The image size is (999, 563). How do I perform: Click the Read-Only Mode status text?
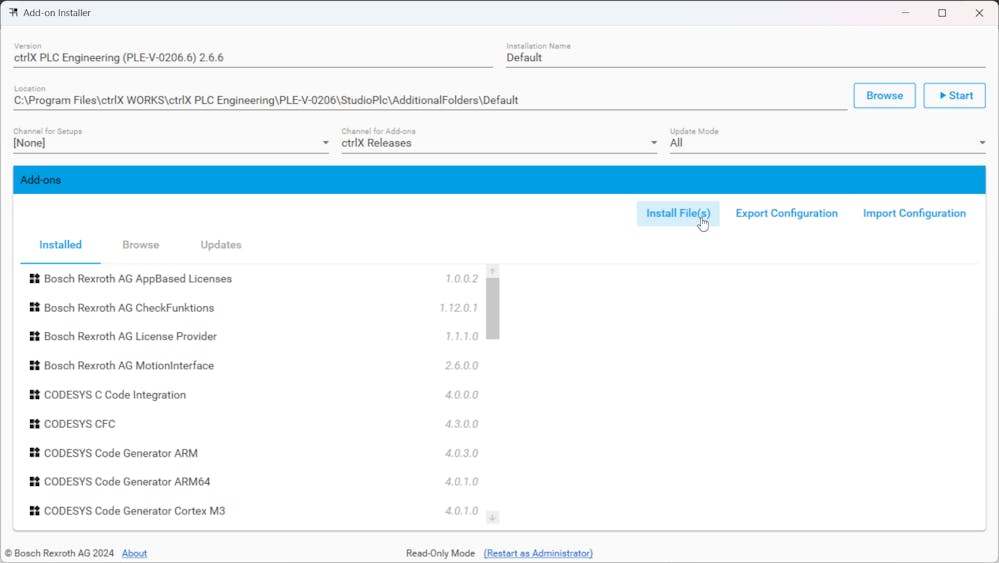(x=440, y=553)
